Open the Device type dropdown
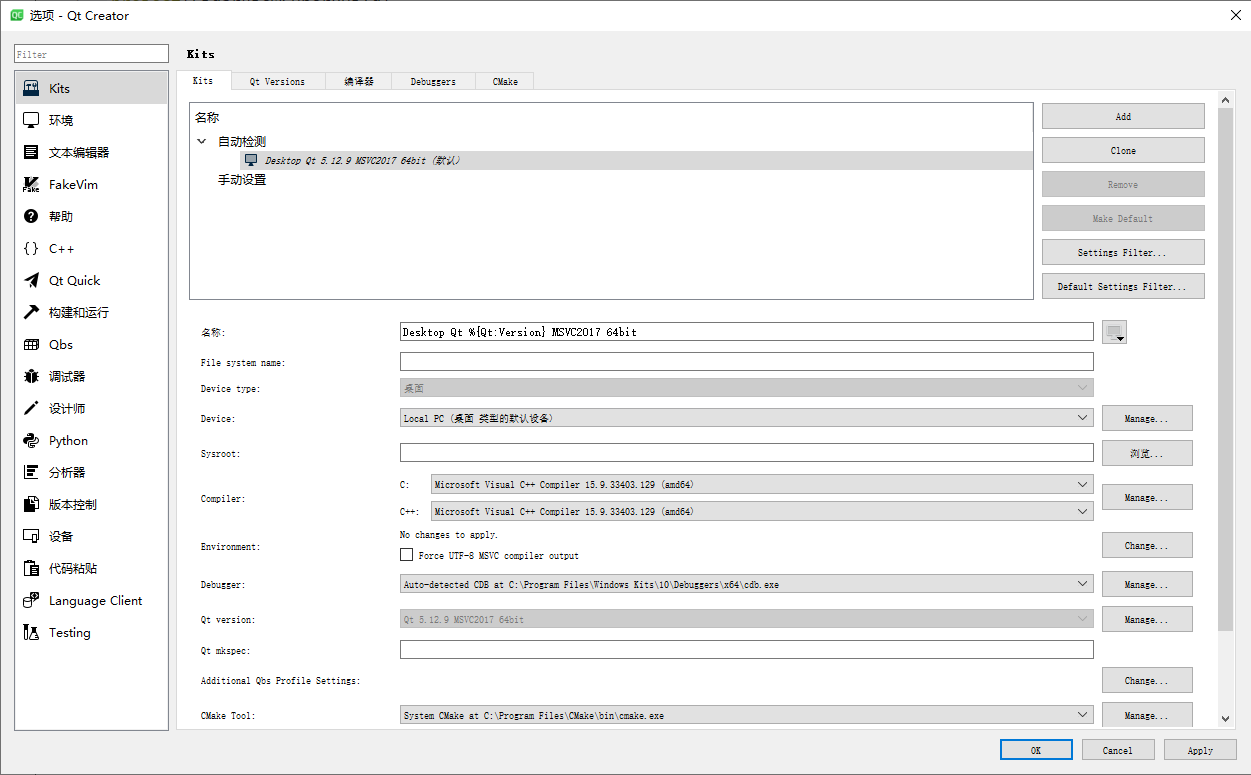The width and height of the screenshot is (1251, 775). click(746, 388)
